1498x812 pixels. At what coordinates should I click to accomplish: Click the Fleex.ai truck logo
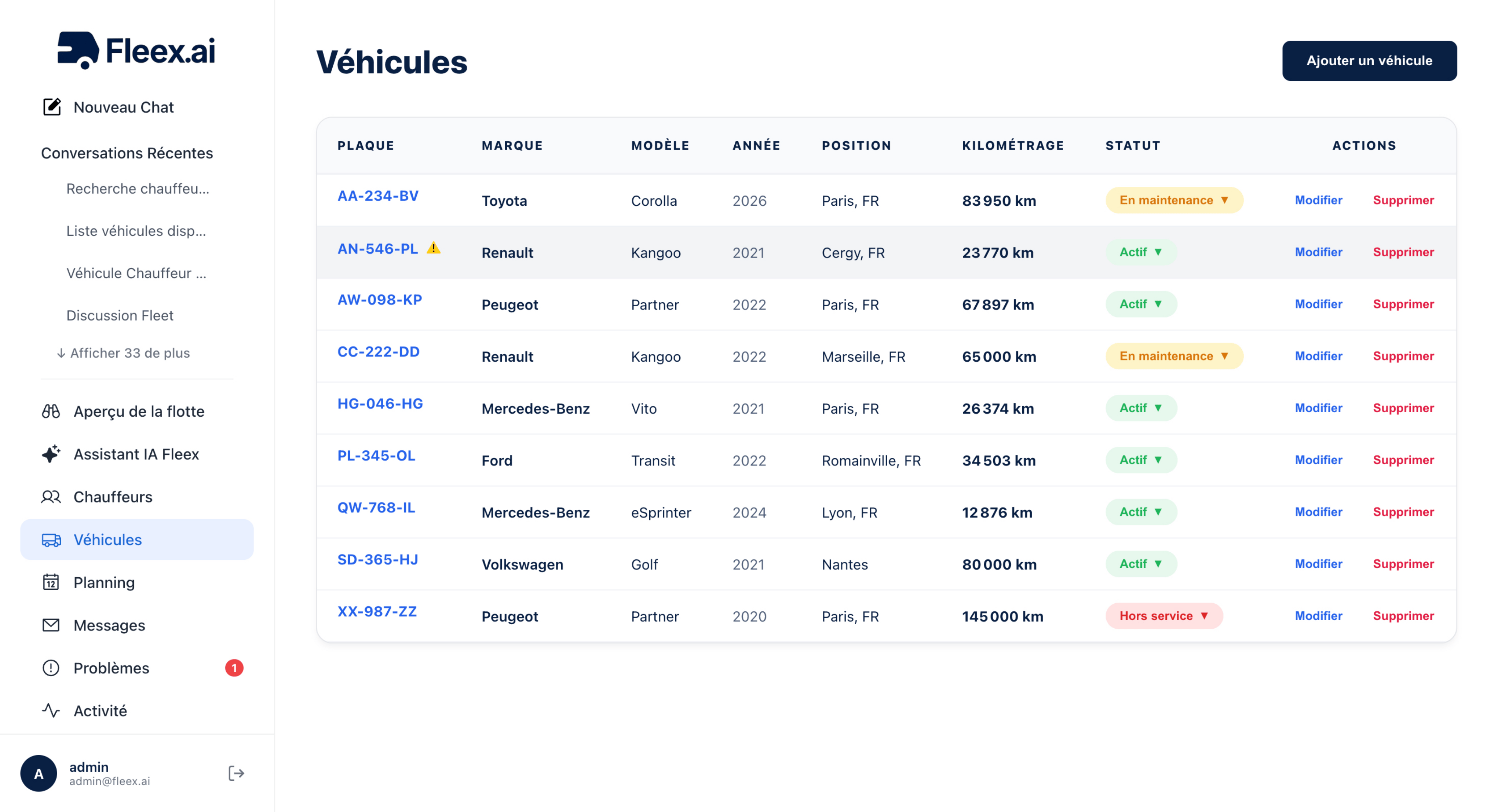point(78,50)
